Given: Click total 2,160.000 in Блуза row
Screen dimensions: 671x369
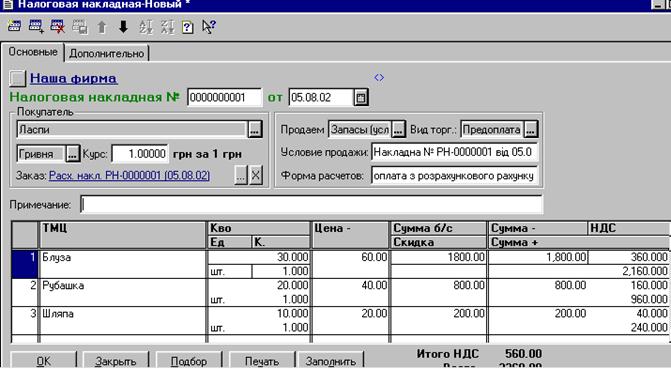Looking at the screenshot, I should coord(579,271).
